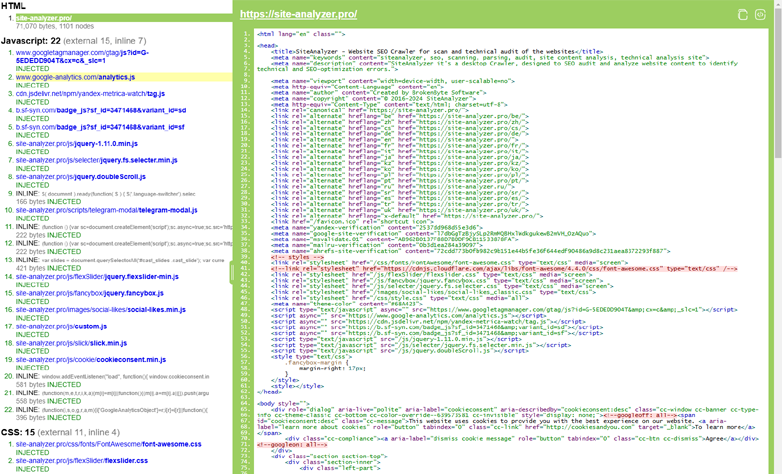Screen dimensions: 782x474
Task: Open jquery-1.11.0.min.js script link
Action: 77,144
